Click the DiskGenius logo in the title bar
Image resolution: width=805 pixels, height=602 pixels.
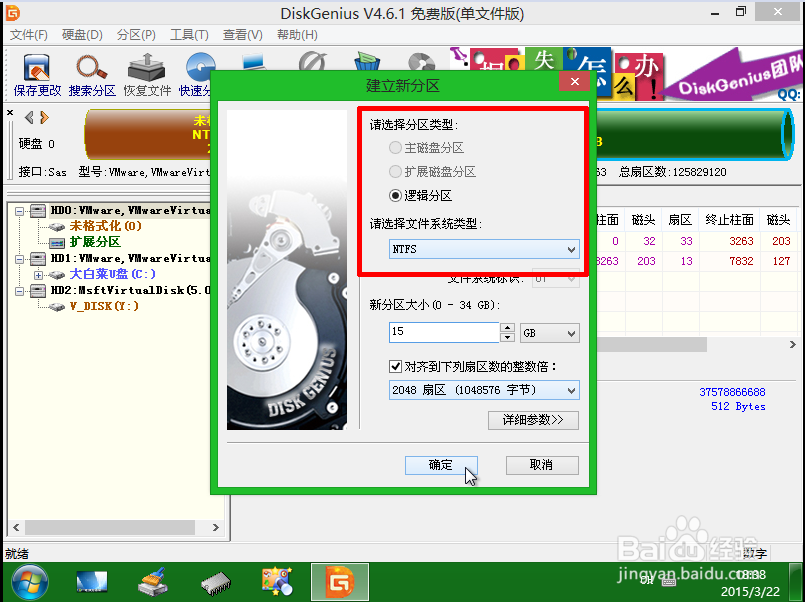12,13
